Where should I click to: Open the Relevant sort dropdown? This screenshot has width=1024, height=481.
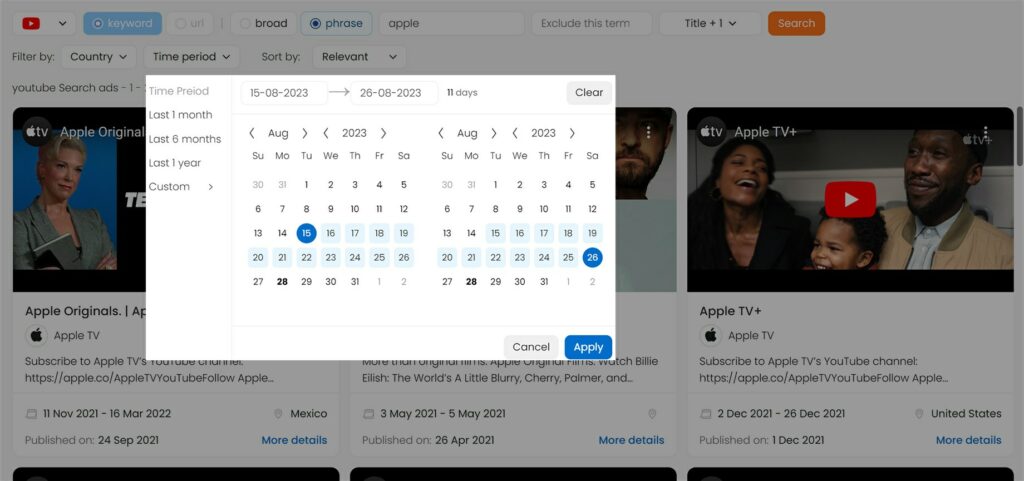point(359,57)
